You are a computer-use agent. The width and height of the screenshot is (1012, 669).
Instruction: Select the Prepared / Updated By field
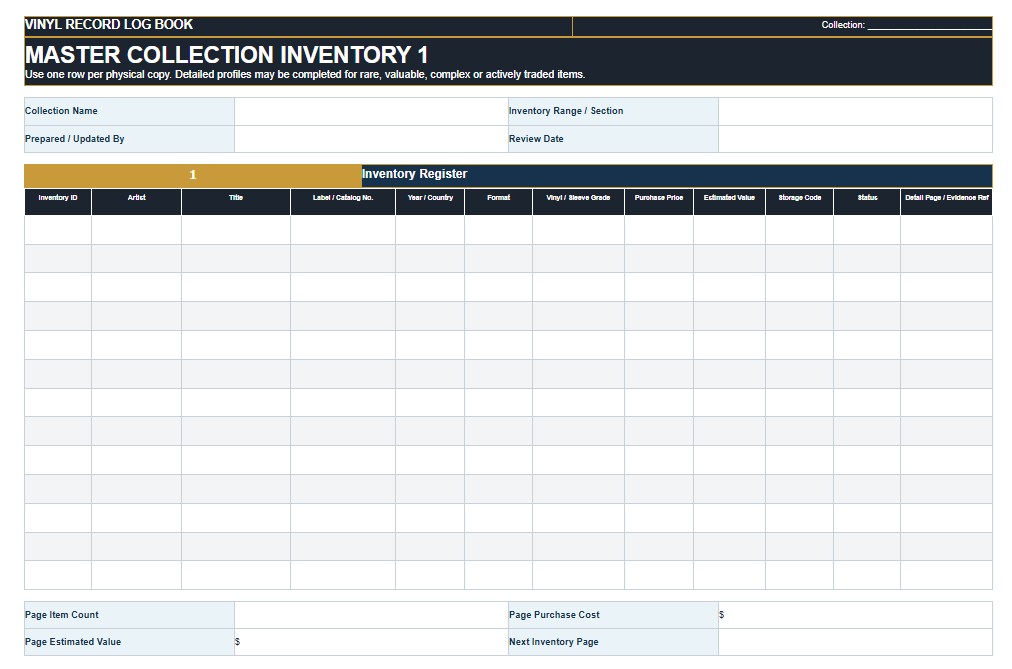click(371, 139)
